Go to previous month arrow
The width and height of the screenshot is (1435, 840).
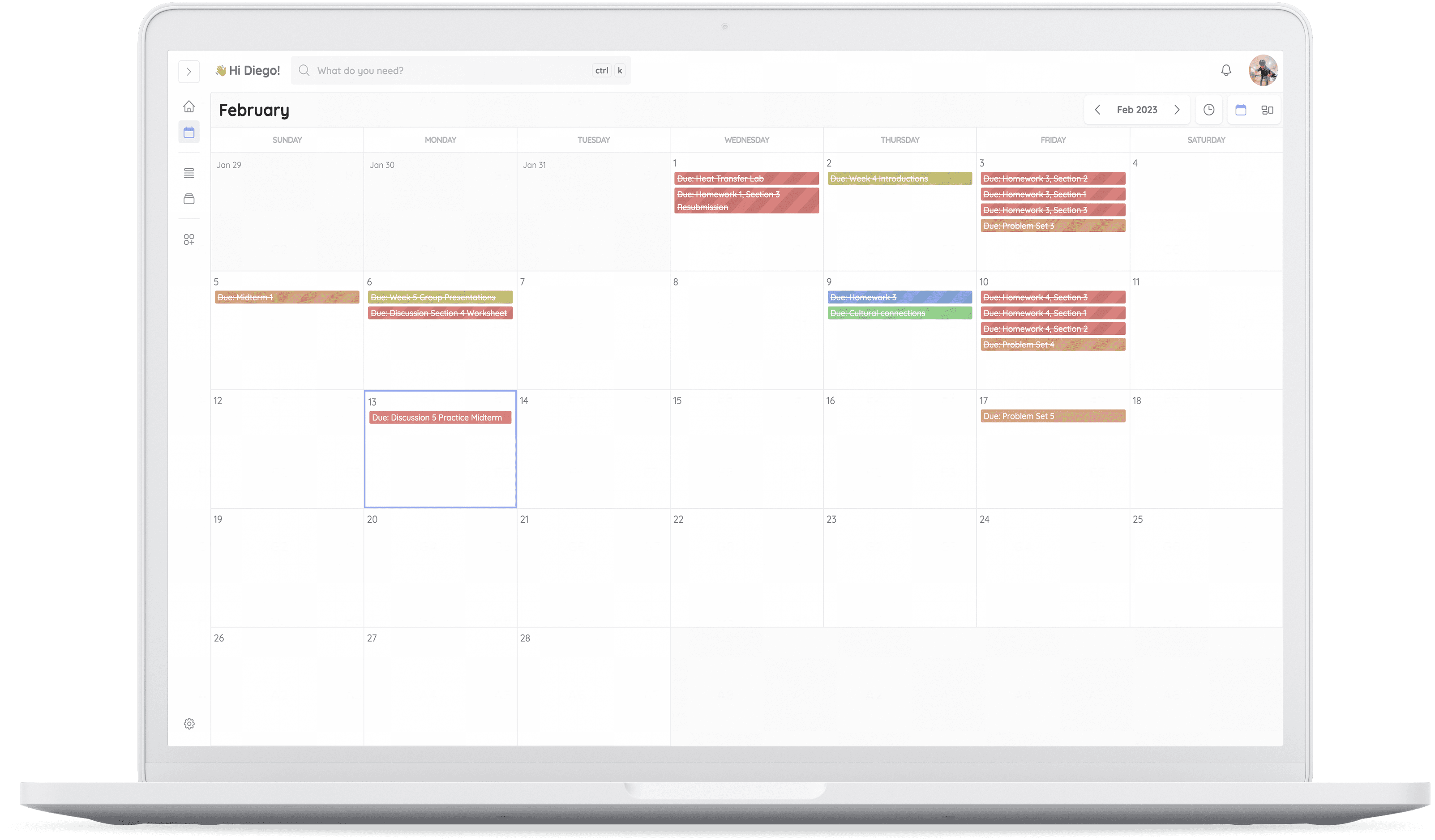pyautogui.click(x=1097, y=110)
